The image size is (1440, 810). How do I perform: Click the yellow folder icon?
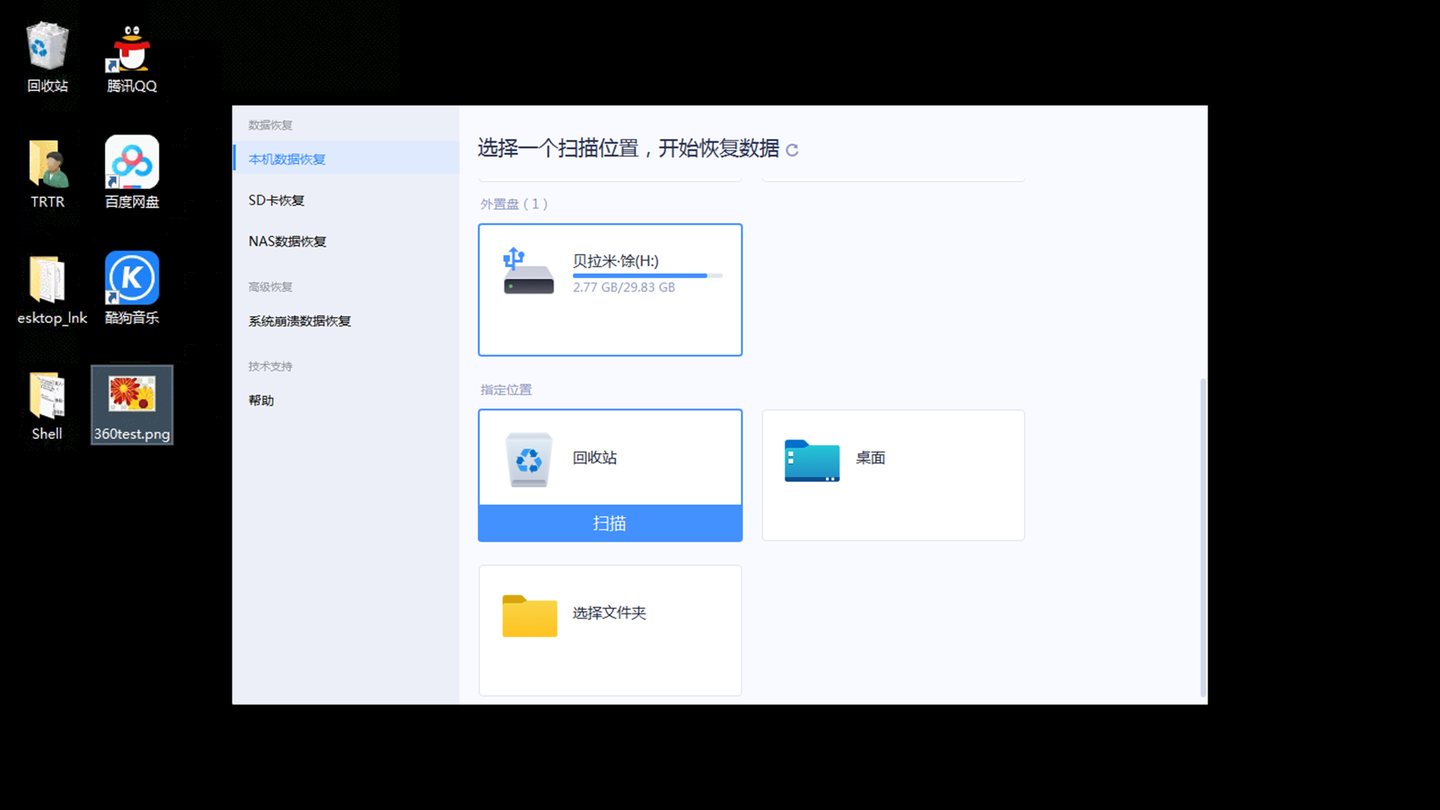tap(529, 615)
